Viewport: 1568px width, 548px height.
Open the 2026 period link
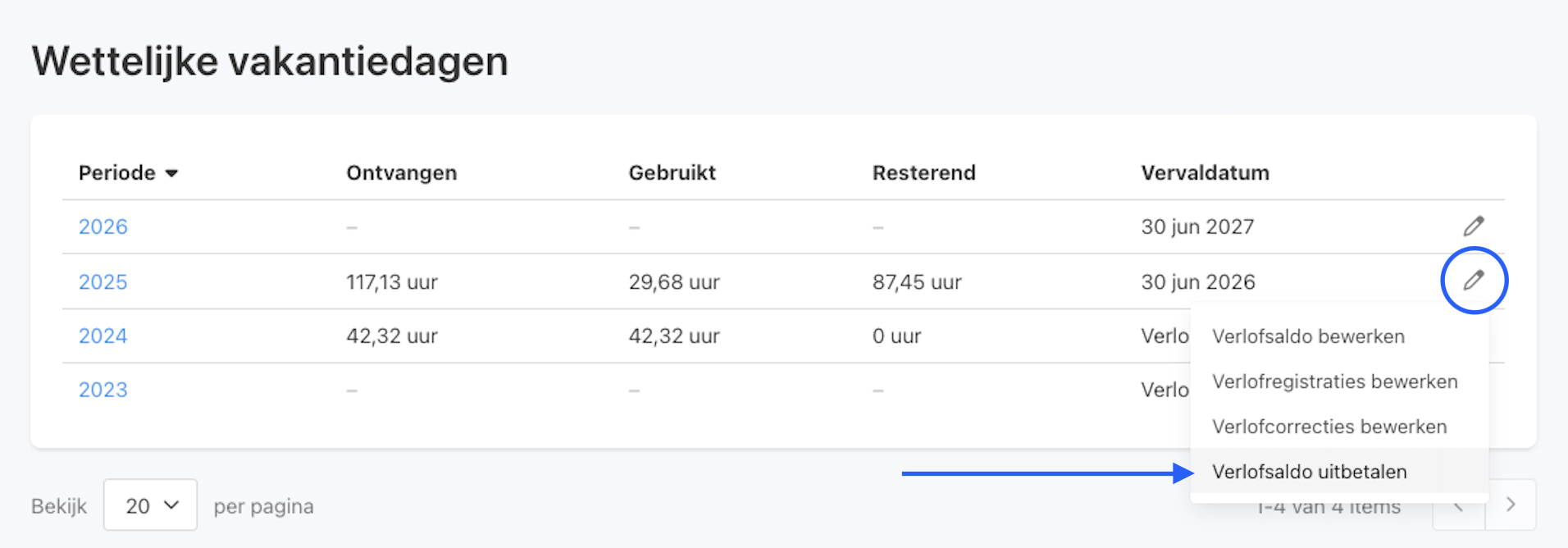click(x=103, y=226)
